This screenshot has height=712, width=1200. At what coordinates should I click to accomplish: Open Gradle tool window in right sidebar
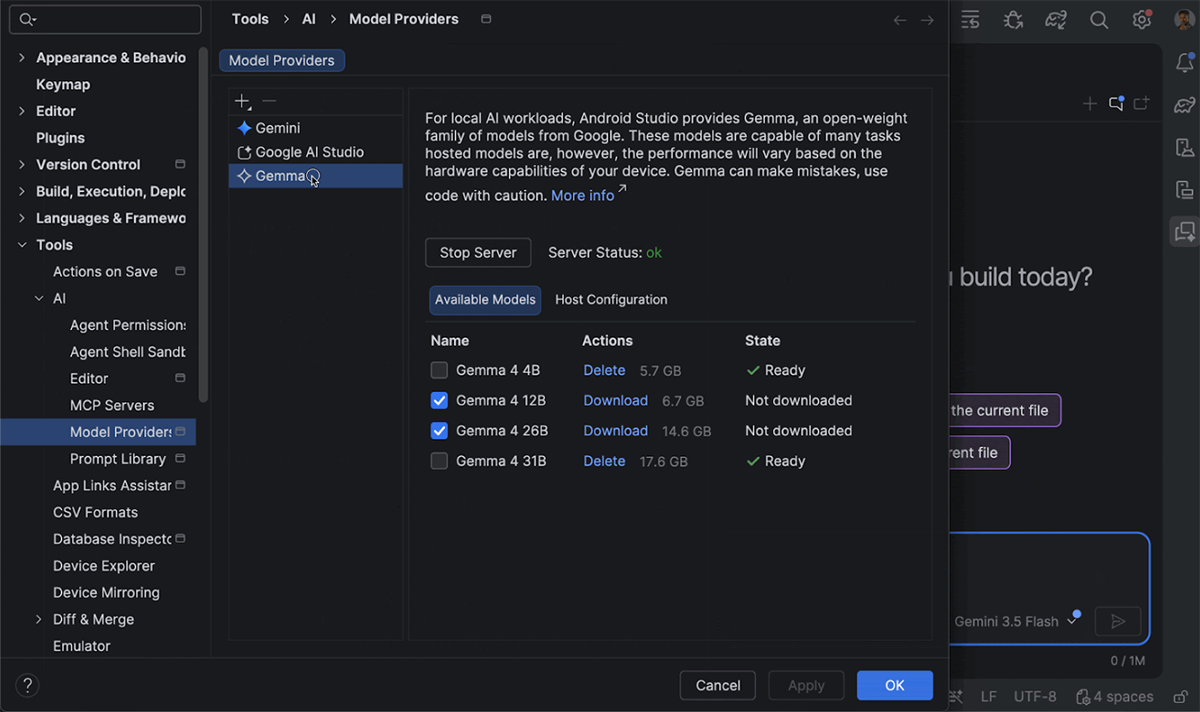coord(1185,105)
